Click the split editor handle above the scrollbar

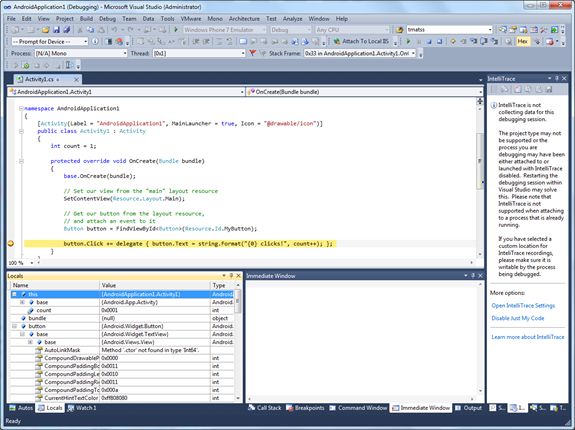[x=480, y=101]
